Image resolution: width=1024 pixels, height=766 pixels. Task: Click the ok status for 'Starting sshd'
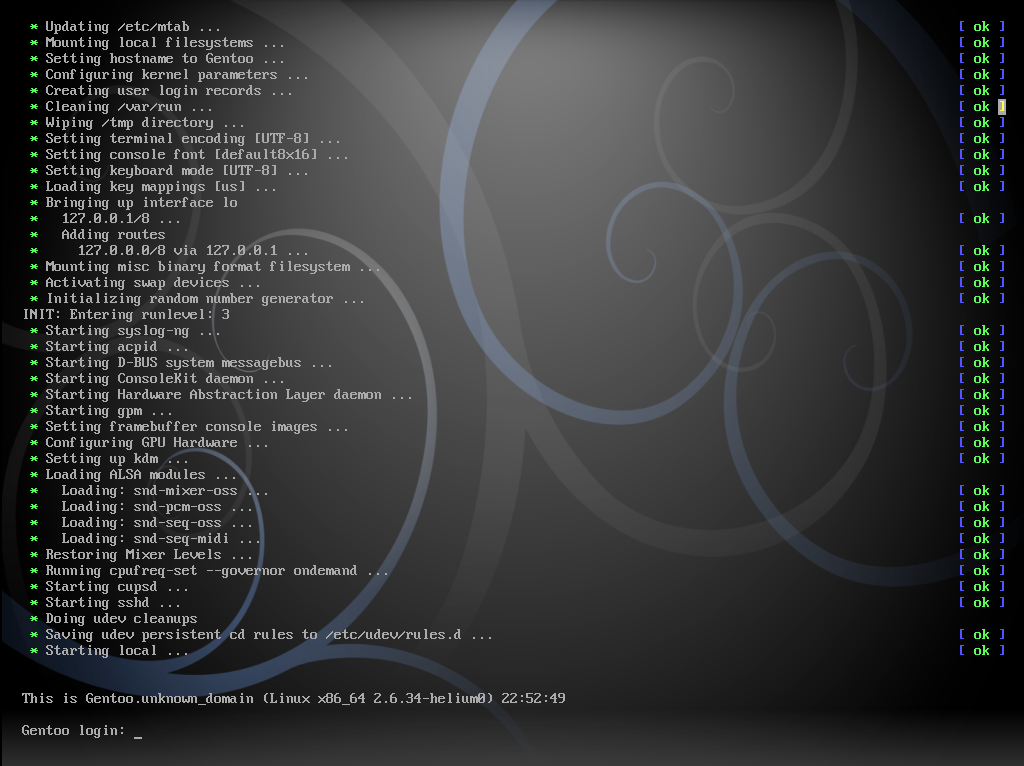point(982,603)
